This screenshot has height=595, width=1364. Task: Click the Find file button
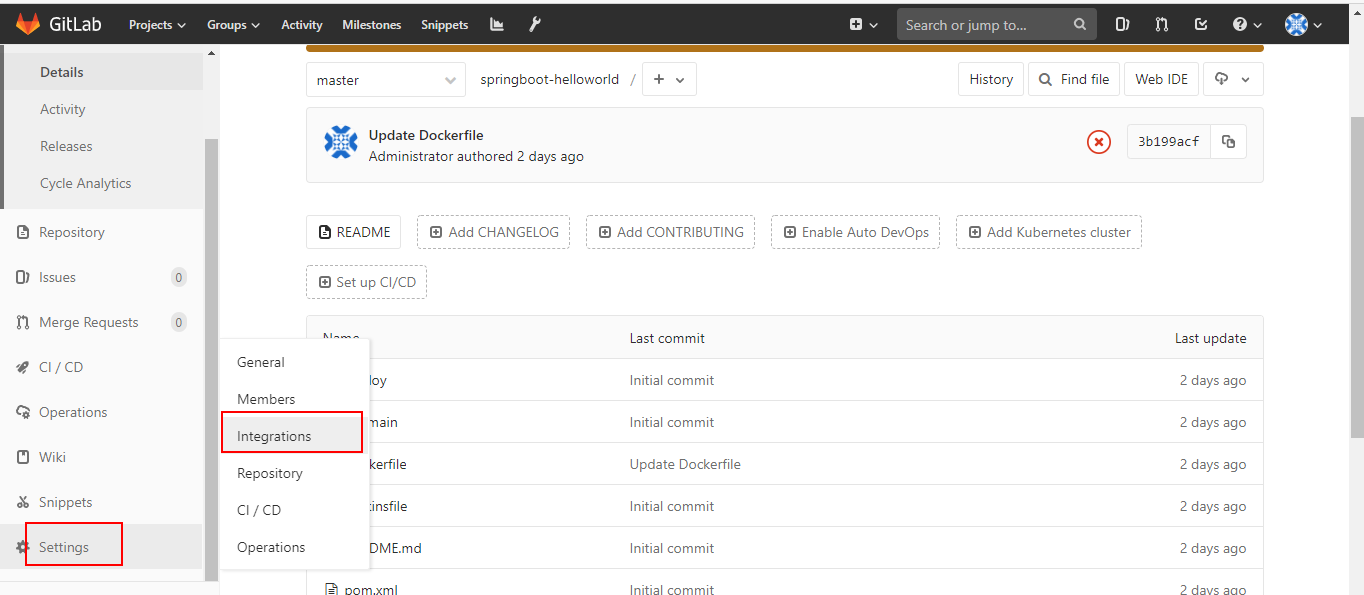[1074, 79]
